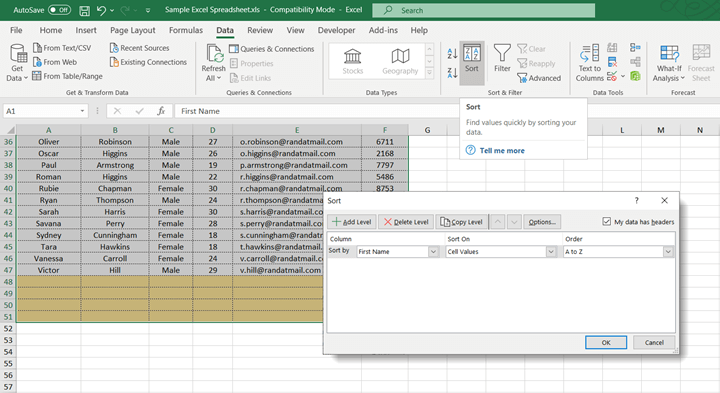The image size is (720, 393).
Task: Click the Insert Function fx icon
Action: click(x=161, y=111)
